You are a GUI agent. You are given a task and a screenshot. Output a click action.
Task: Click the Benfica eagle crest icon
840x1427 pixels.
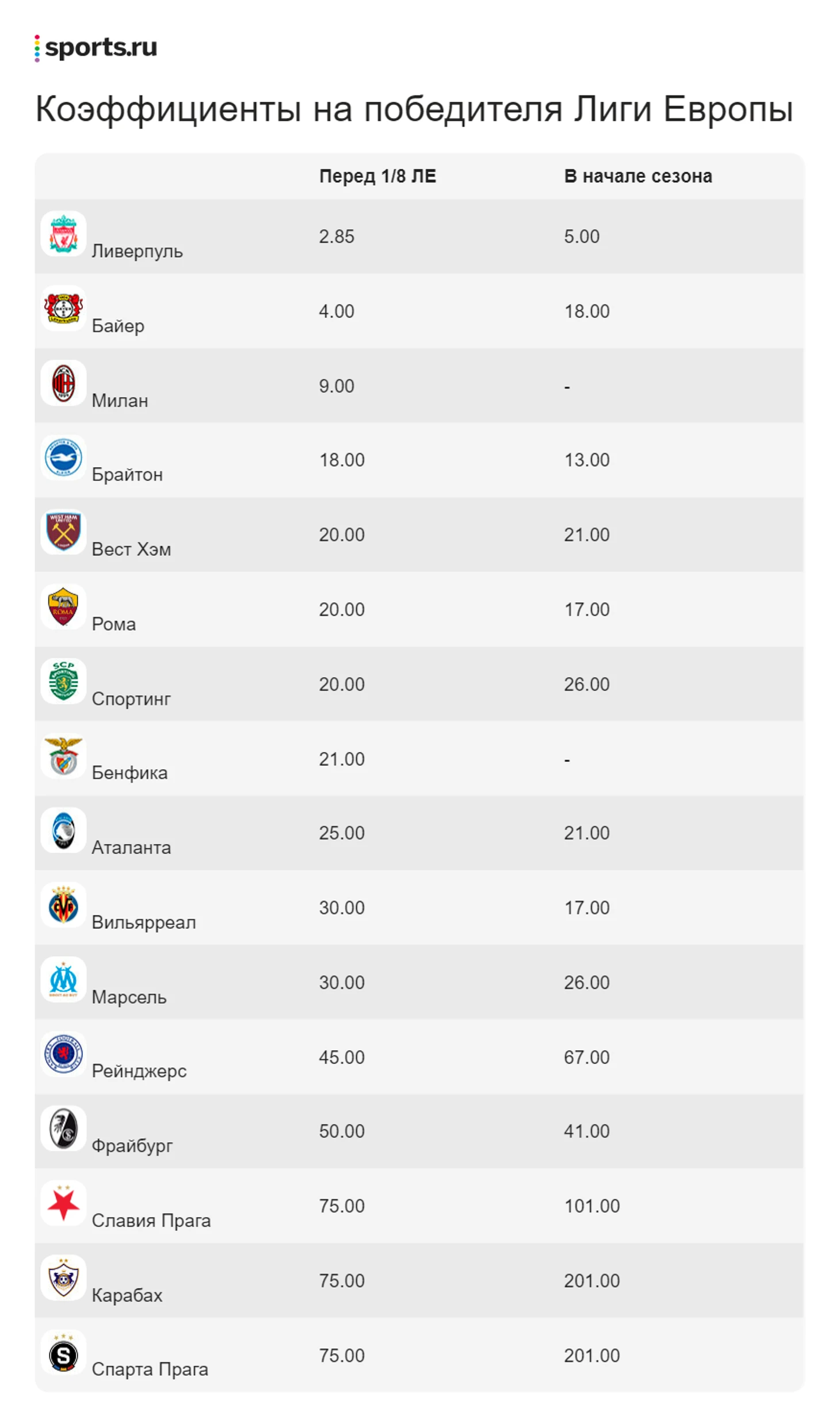(x=63, y=756)
